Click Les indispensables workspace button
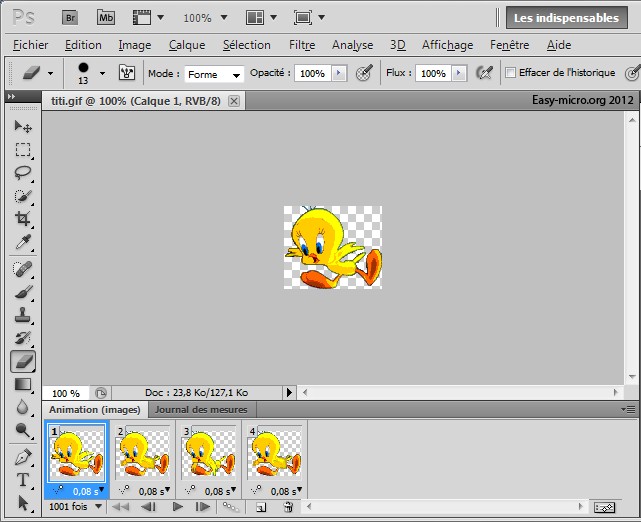This screenshot has width=641, height=522. tap(566, 18)
